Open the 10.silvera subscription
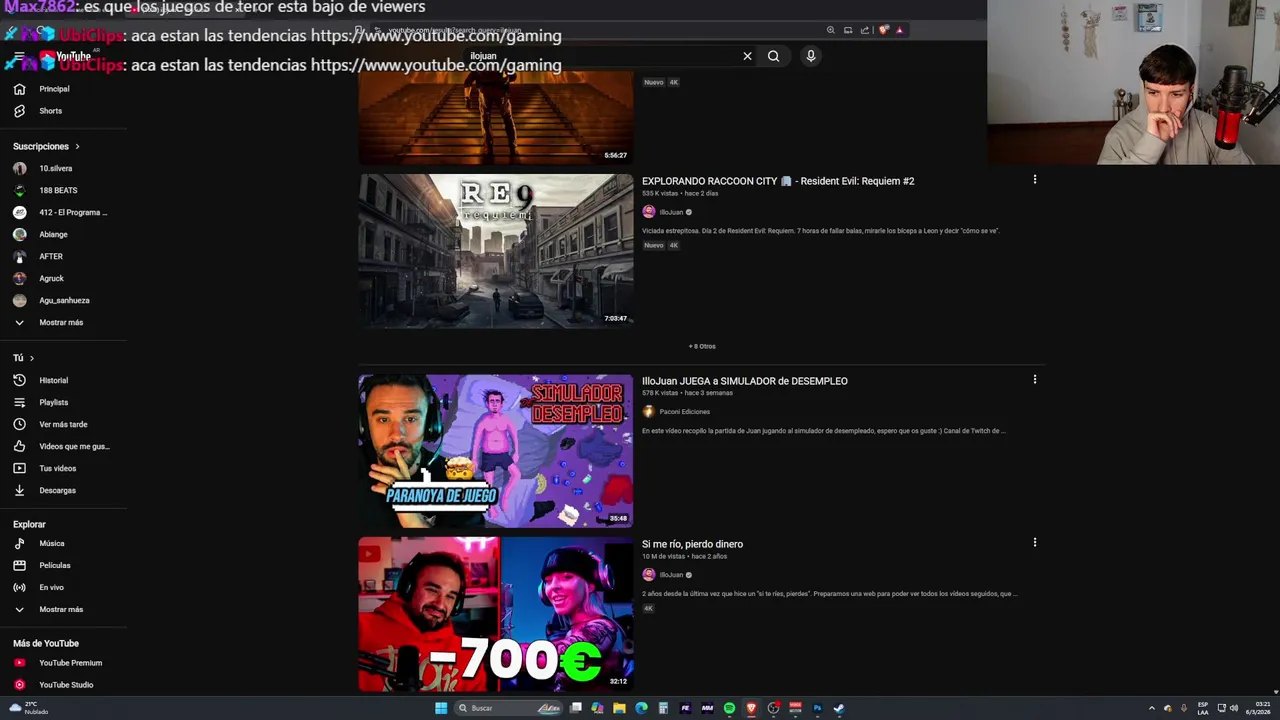This screenshot has width=1280, height=720. point(55,168)
